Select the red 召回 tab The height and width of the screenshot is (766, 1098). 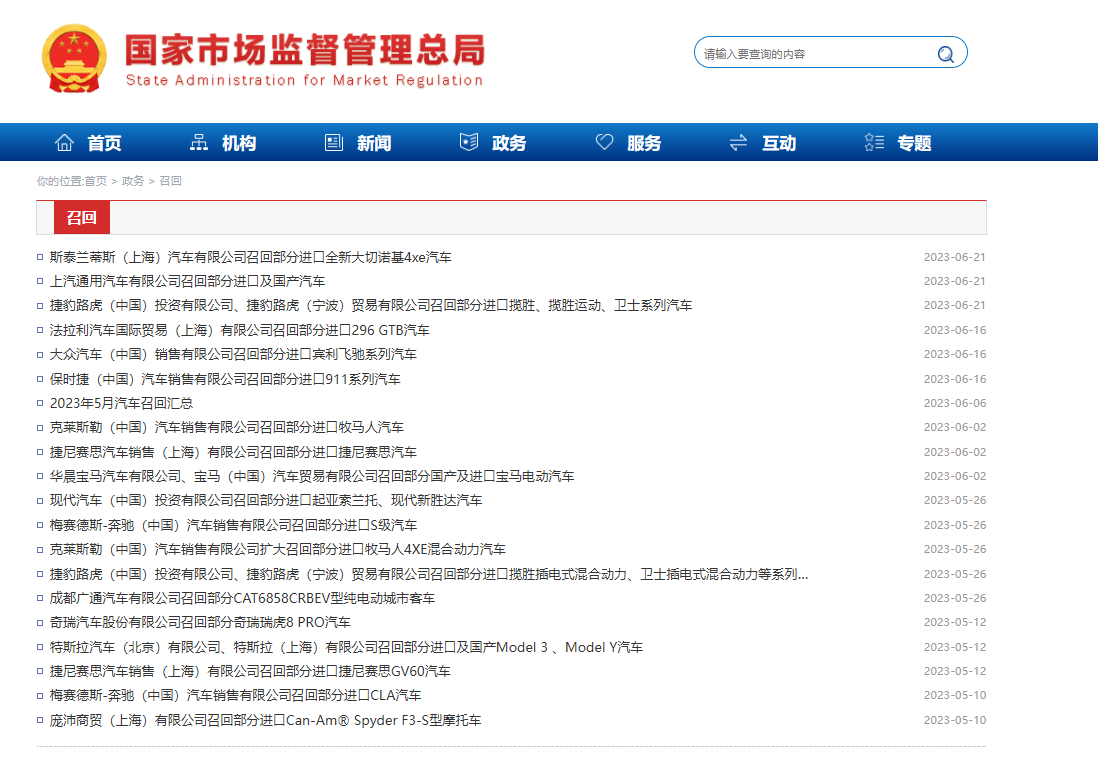[x=82, y=218]
